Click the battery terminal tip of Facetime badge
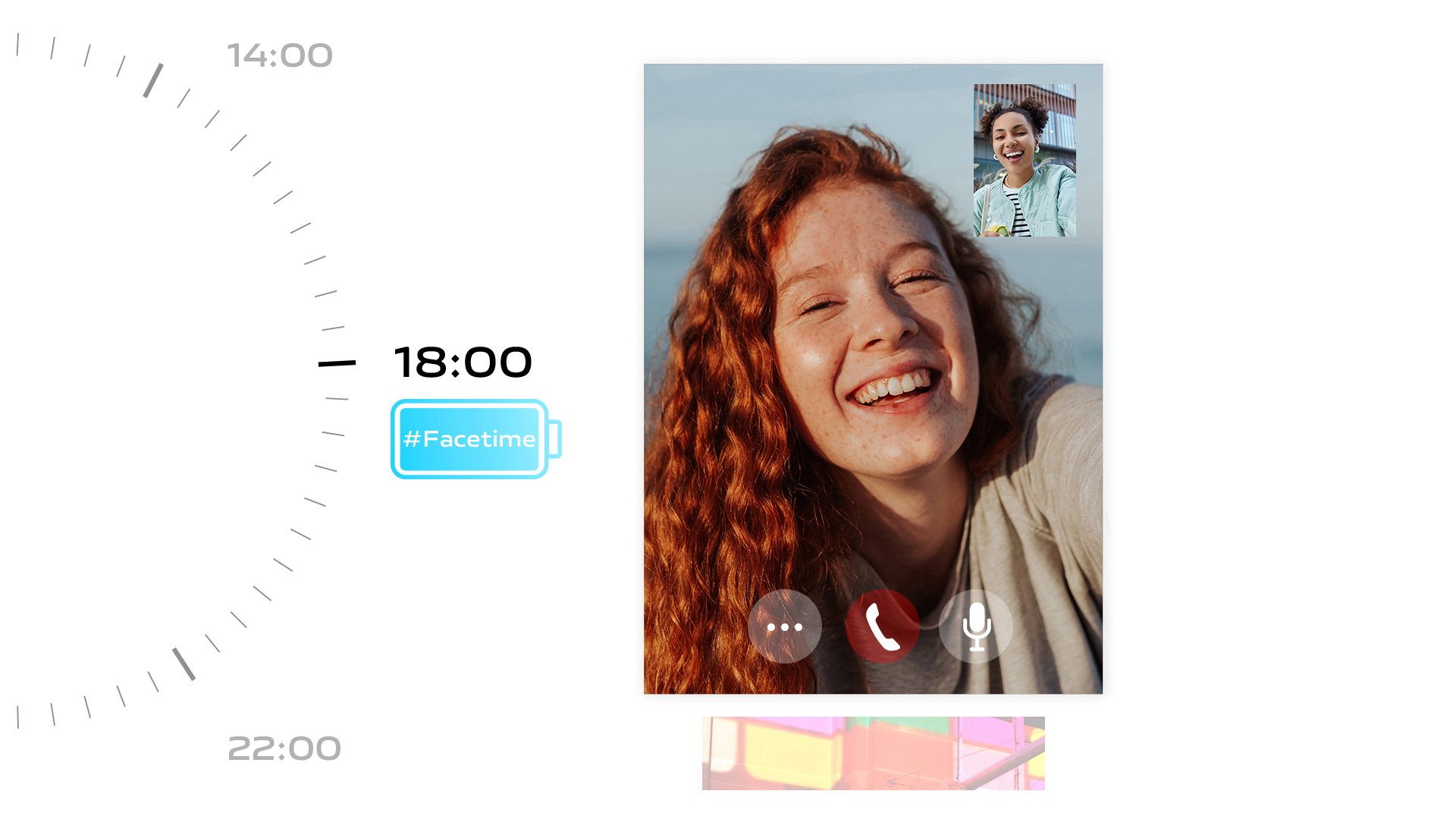This screenshot has height=816, width=1456. 555,439
